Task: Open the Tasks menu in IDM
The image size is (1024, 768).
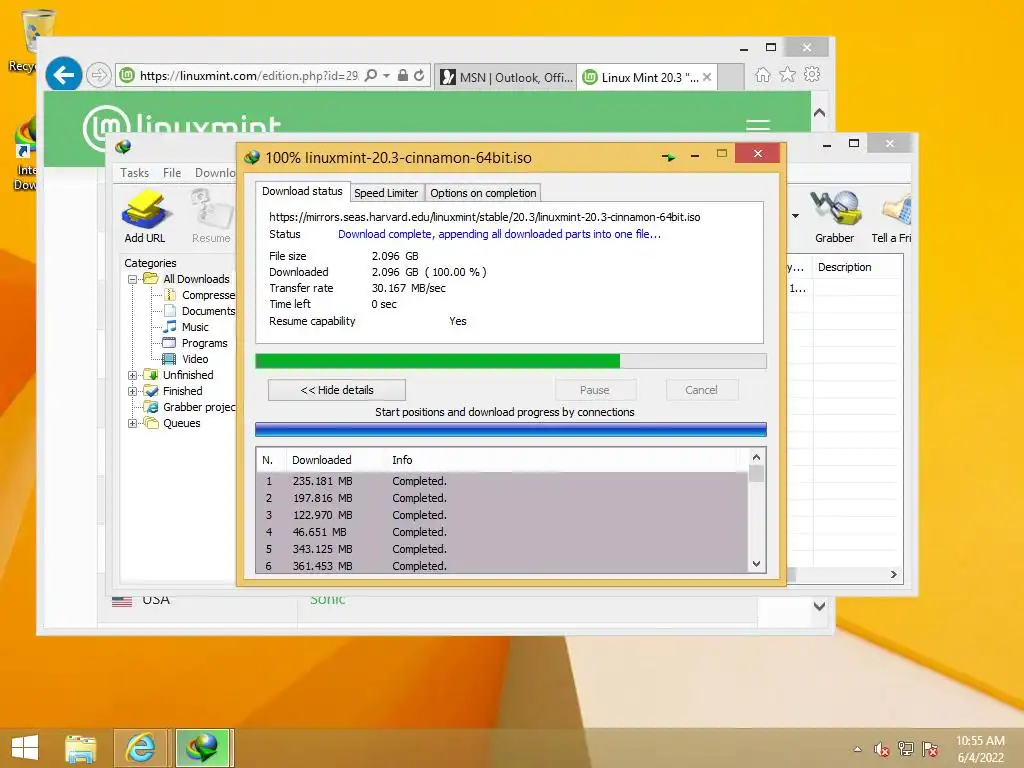Action: click(x=135, y=172)
